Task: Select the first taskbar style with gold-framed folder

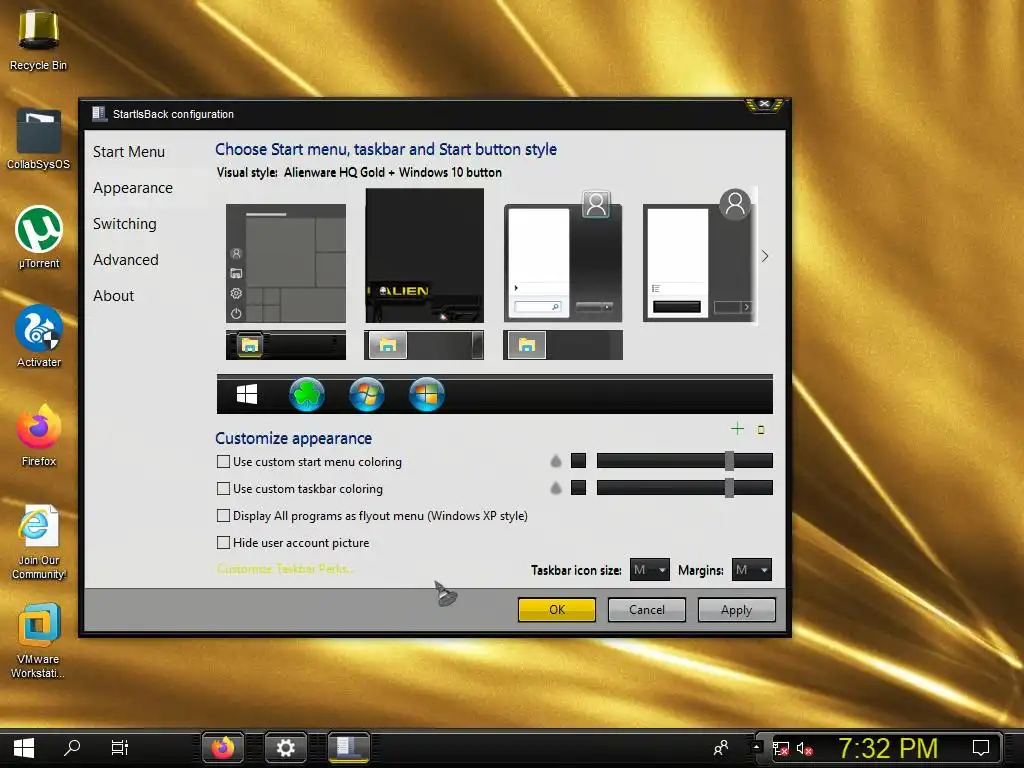Action: coord(286,345)
